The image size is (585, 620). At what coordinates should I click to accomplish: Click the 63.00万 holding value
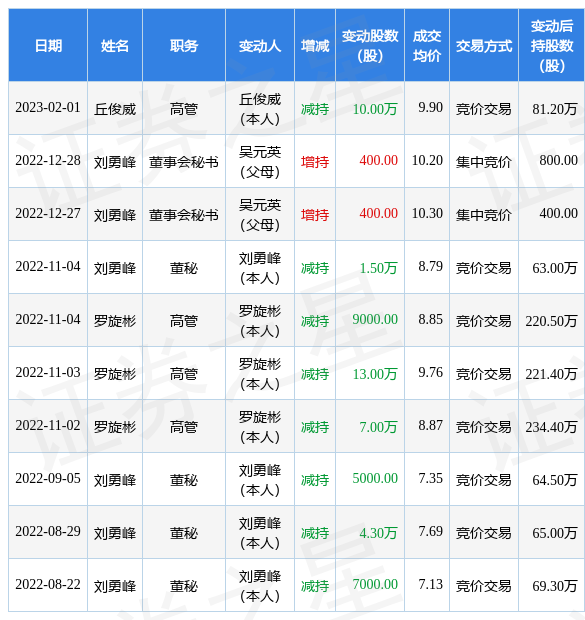click(555, 268)
